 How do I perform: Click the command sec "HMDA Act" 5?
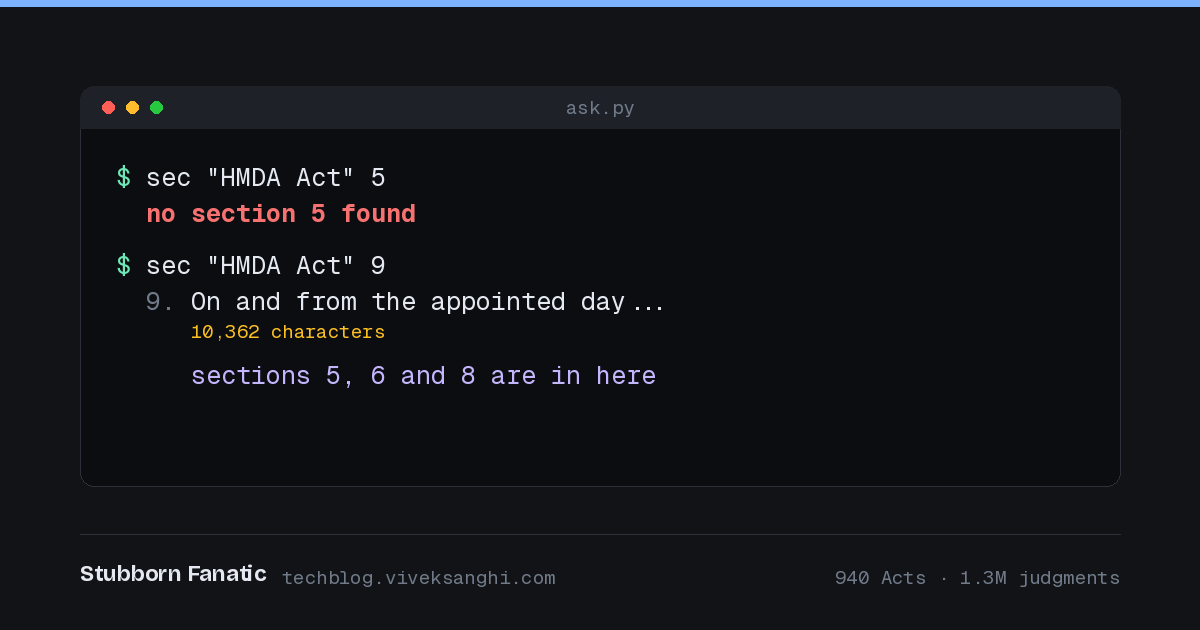[x=266, y=178]
